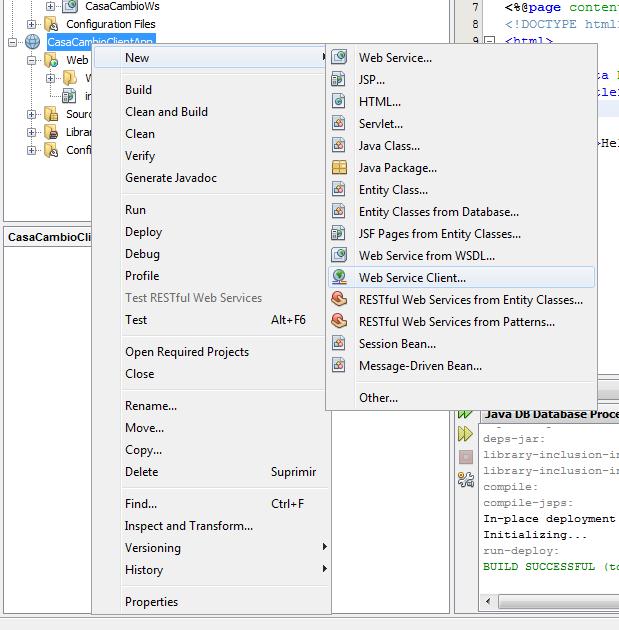This screenshot has height=630, width=619.
Task: Click the Libraries folder icon in the tree
Action: 51,132
